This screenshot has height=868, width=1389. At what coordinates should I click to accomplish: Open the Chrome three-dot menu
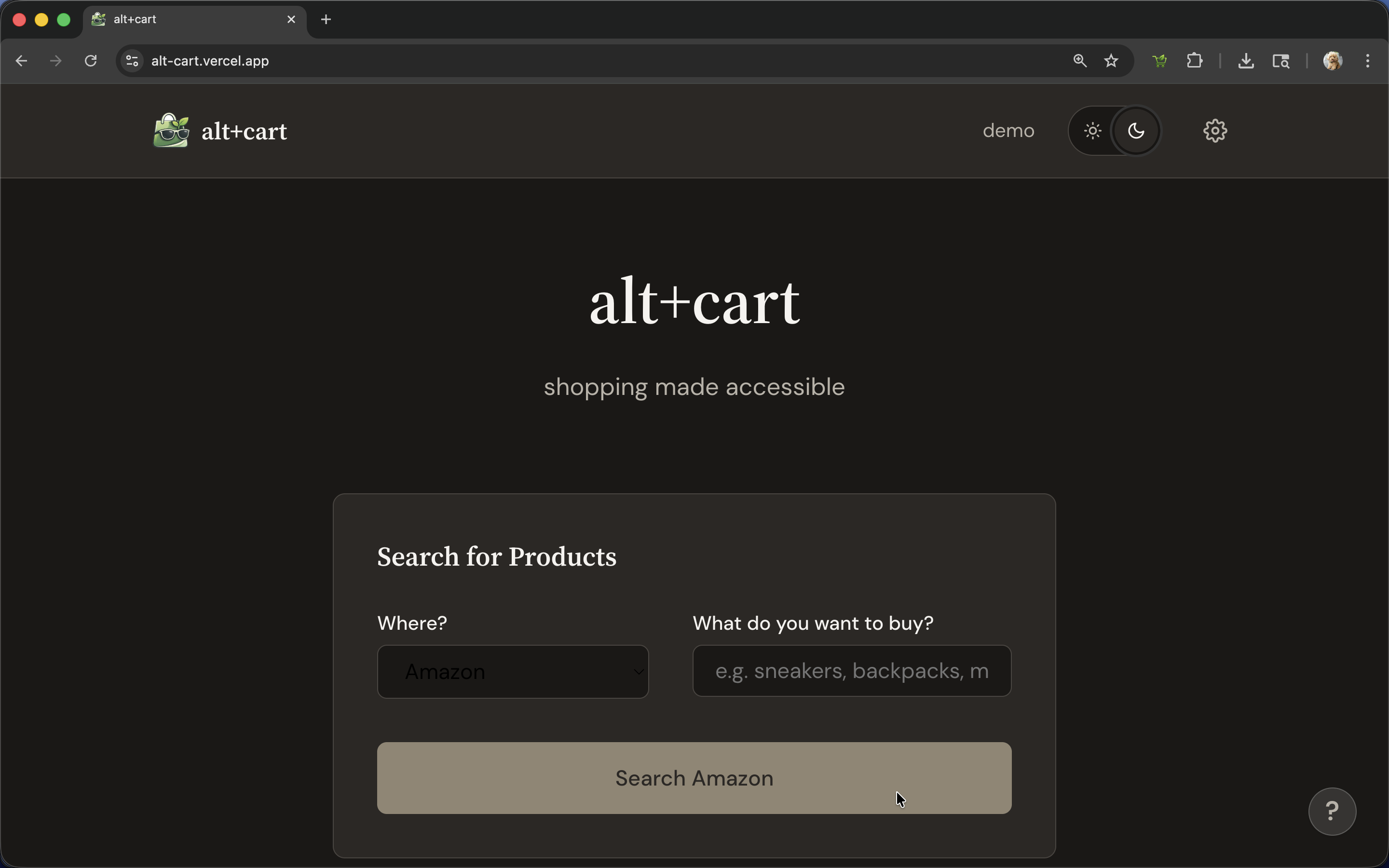(1368, 61)
